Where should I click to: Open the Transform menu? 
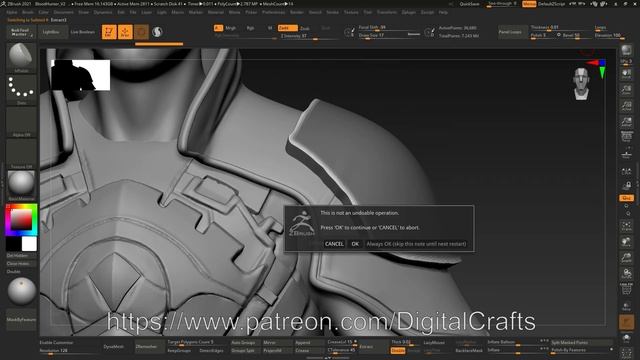pos(387,12)
